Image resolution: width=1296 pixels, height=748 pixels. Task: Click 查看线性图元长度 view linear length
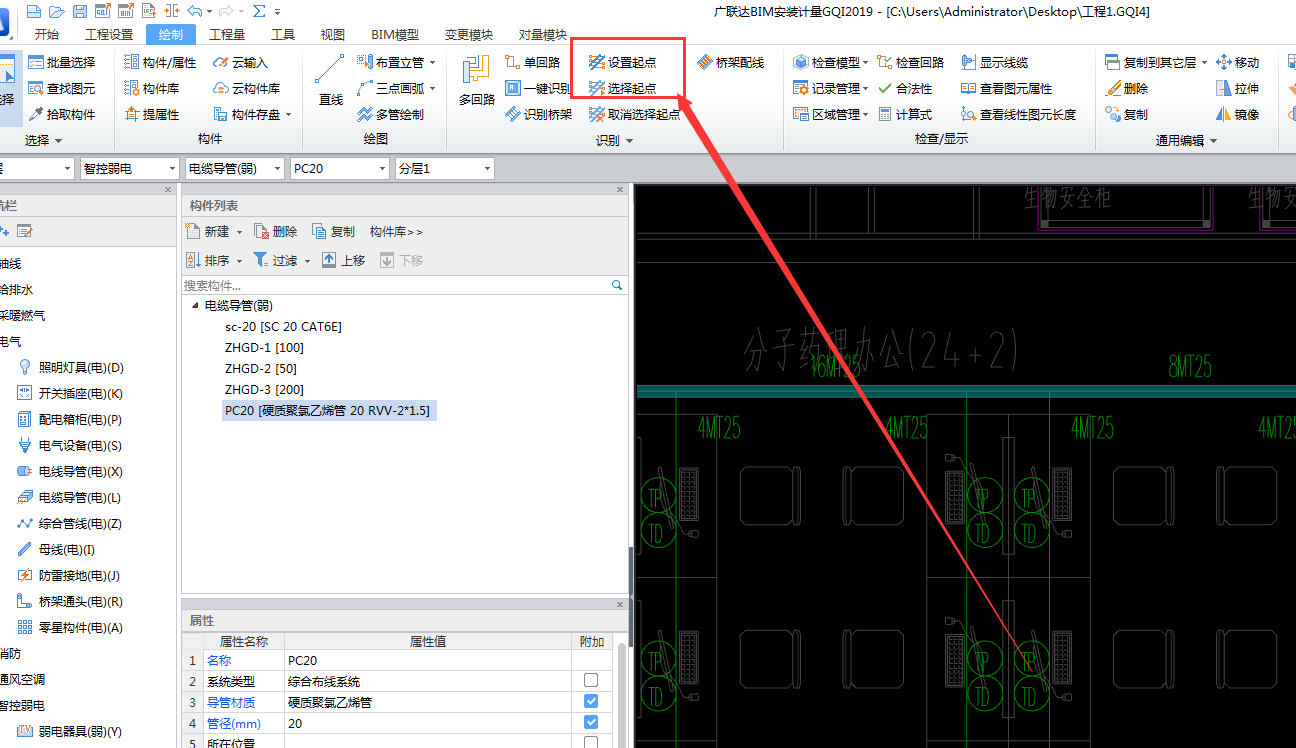coord(1018,114)
